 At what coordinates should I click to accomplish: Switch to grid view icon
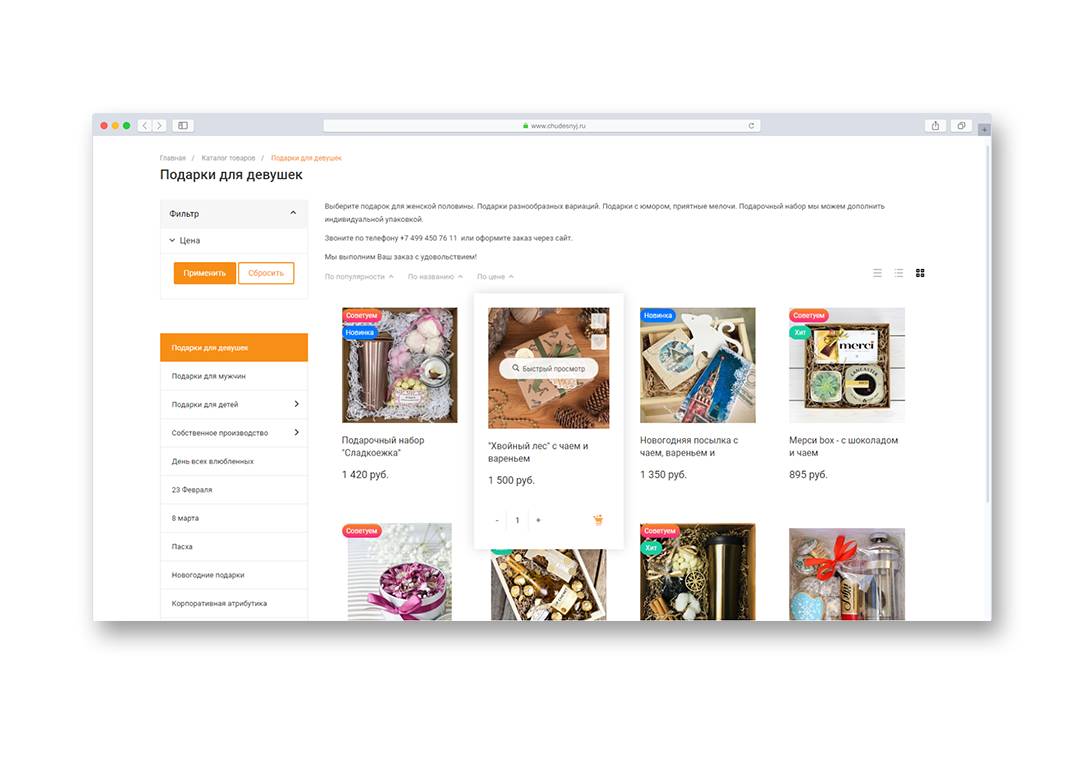920,274
